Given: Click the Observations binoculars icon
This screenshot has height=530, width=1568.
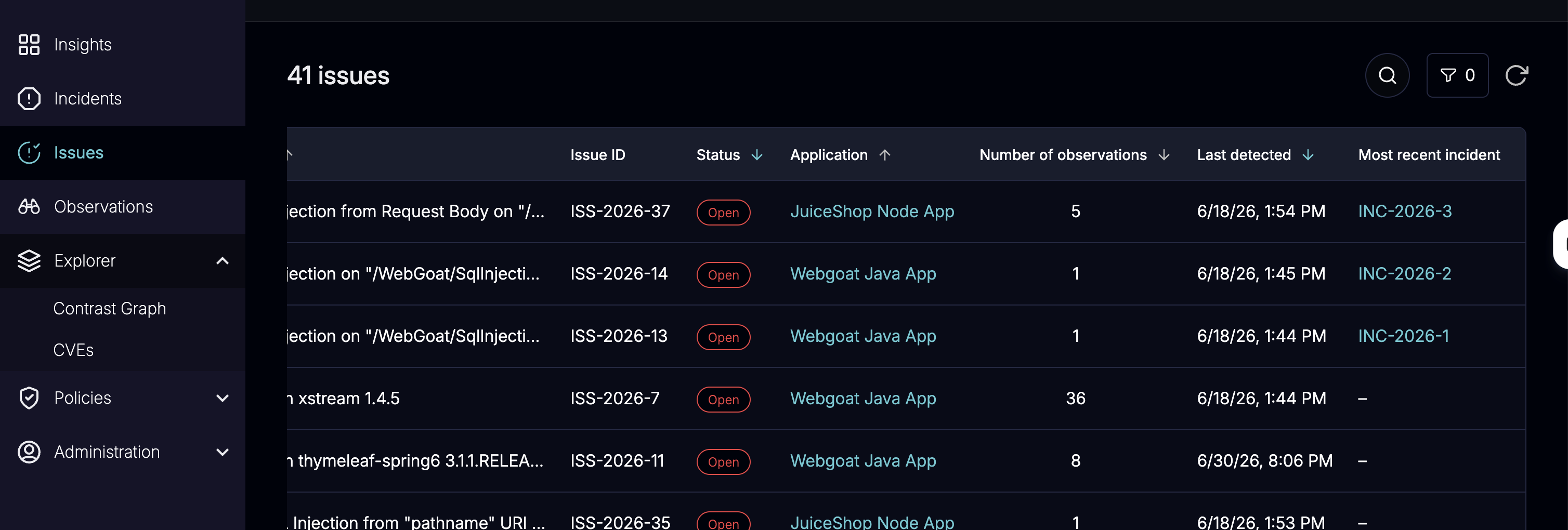Looking at the screenshot, I should 29,207.
